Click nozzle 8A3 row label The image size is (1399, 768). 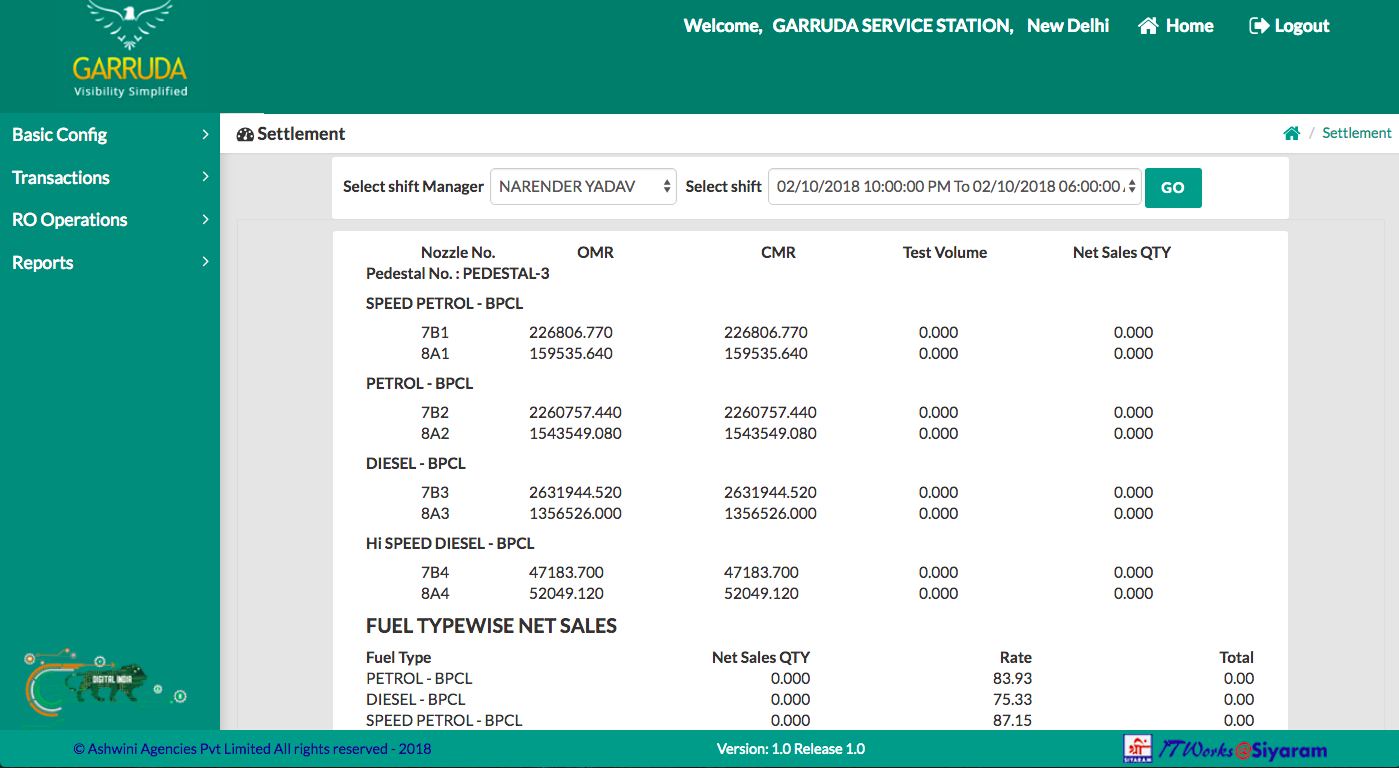point(435,513)
